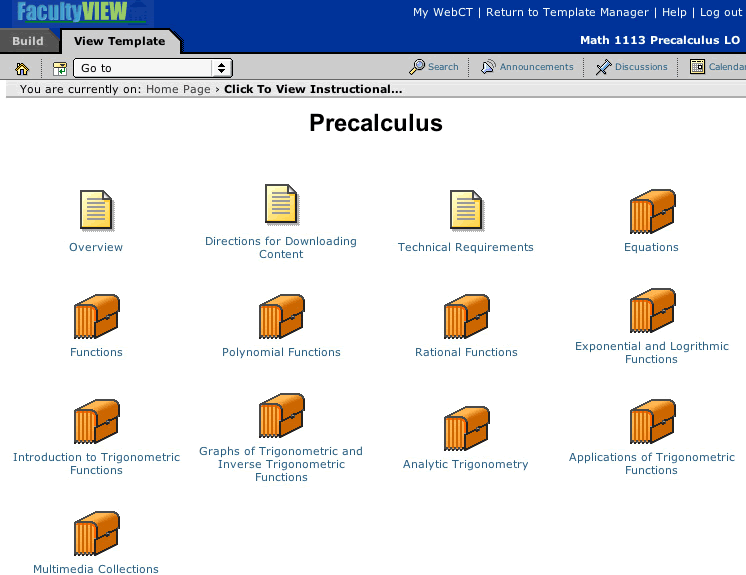Open the Go to dropdown menu
Screen dimensions: 746x575
153,68
